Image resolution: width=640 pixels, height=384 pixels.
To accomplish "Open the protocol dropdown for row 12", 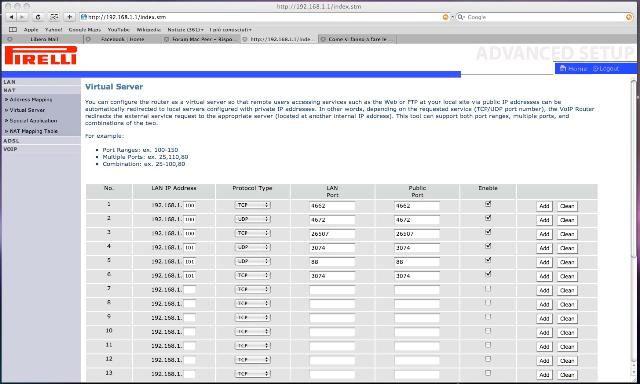I will click(x=253, y=360).
